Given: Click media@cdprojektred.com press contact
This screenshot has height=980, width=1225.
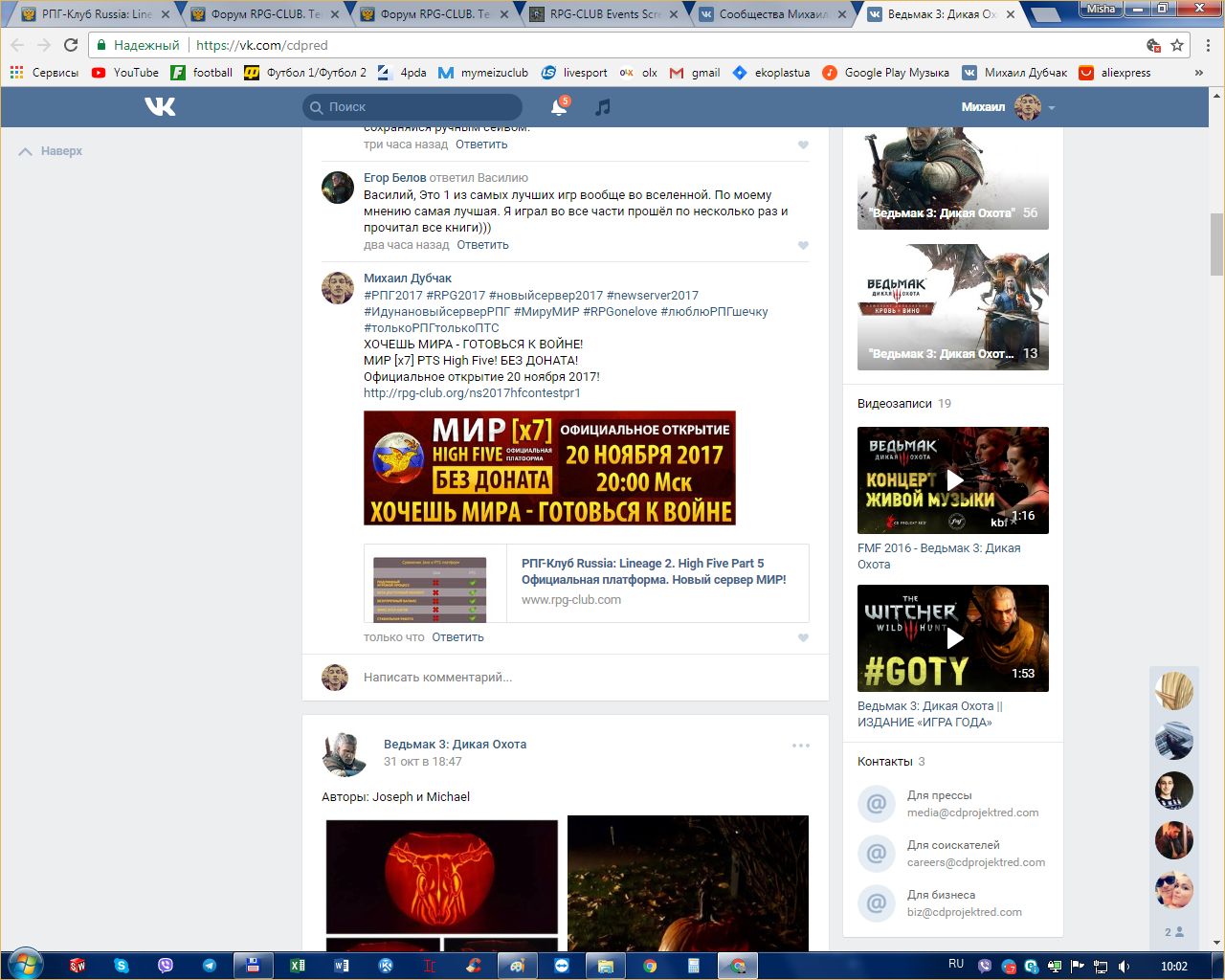Looking at the screenshot, I should 972,813.
